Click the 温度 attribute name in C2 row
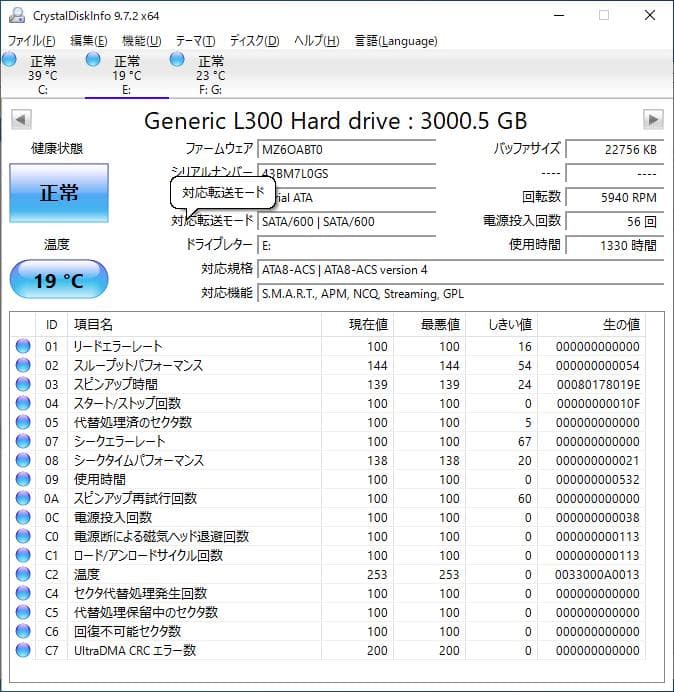 87,574
